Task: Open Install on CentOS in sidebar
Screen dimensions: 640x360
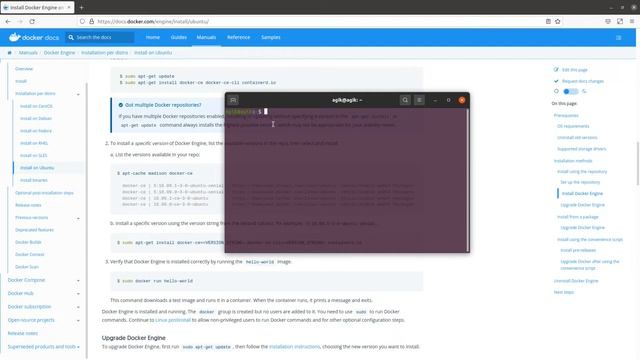Action: coord(36,106)
